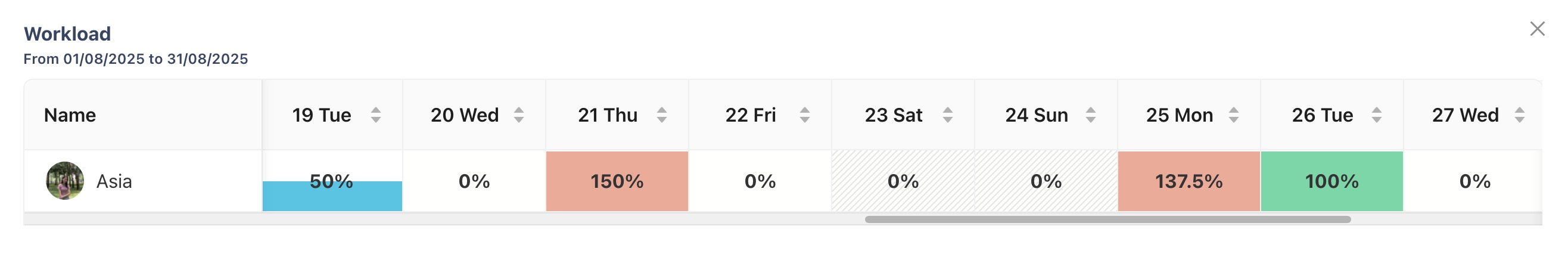Open Asia's name in the table
This screenshot has height=260, width=1568.
point(114,181)
